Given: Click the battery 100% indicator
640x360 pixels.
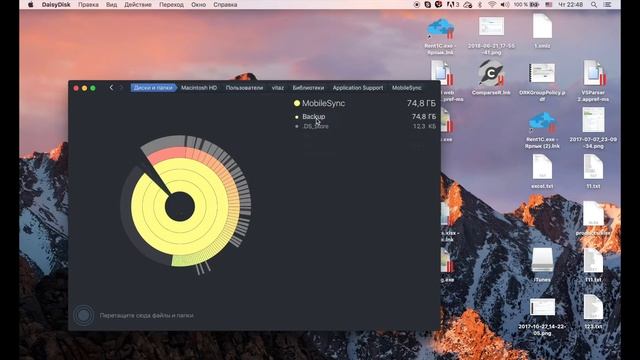Looking at the screenshot, I should pos(527,4).
